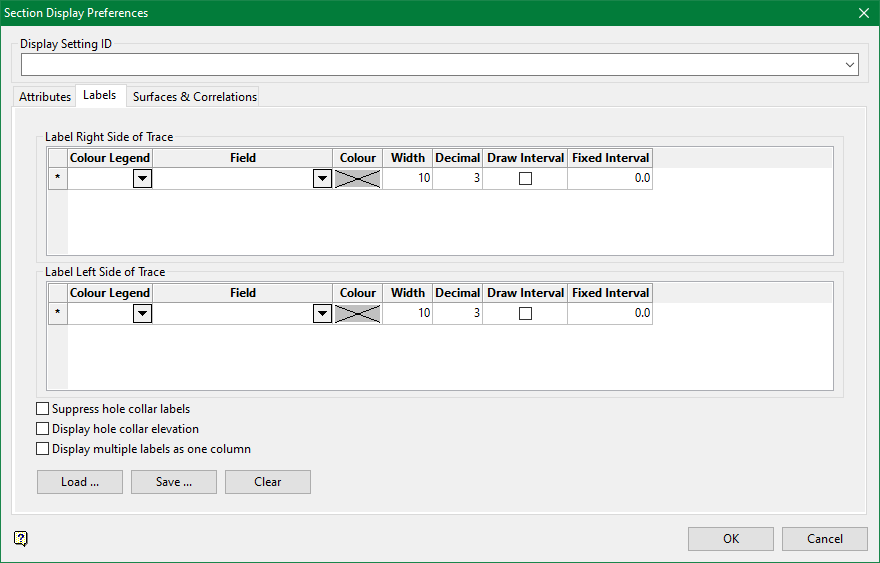Close the Section Display Preferences dialog

coord(864,13)
